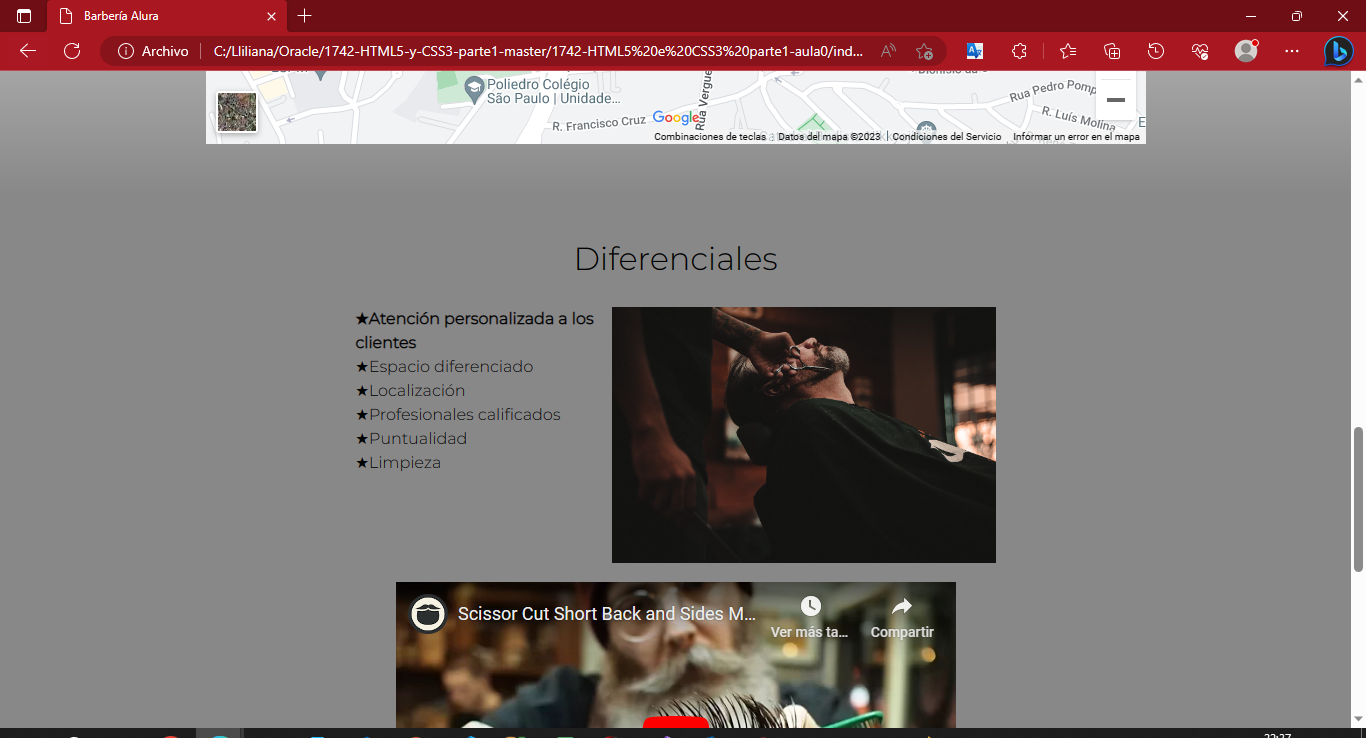Click the Profesionales calificados list item

(x=458, y=415)
